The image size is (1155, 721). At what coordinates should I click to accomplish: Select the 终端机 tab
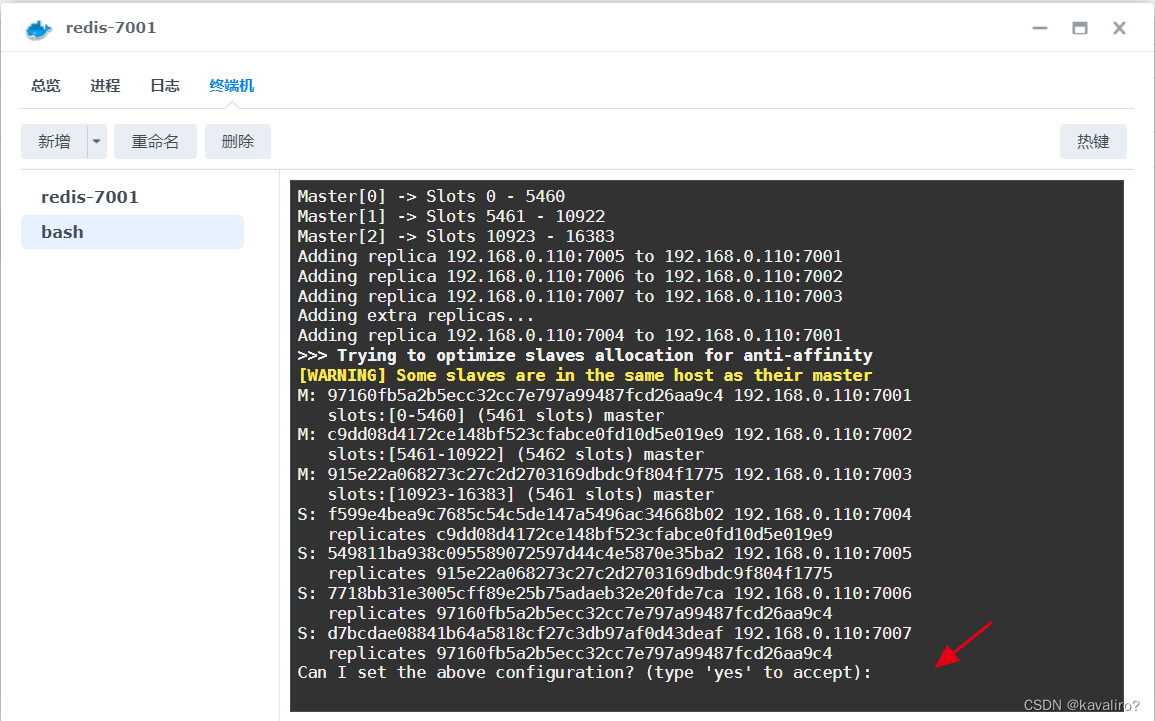pos(231,85)
